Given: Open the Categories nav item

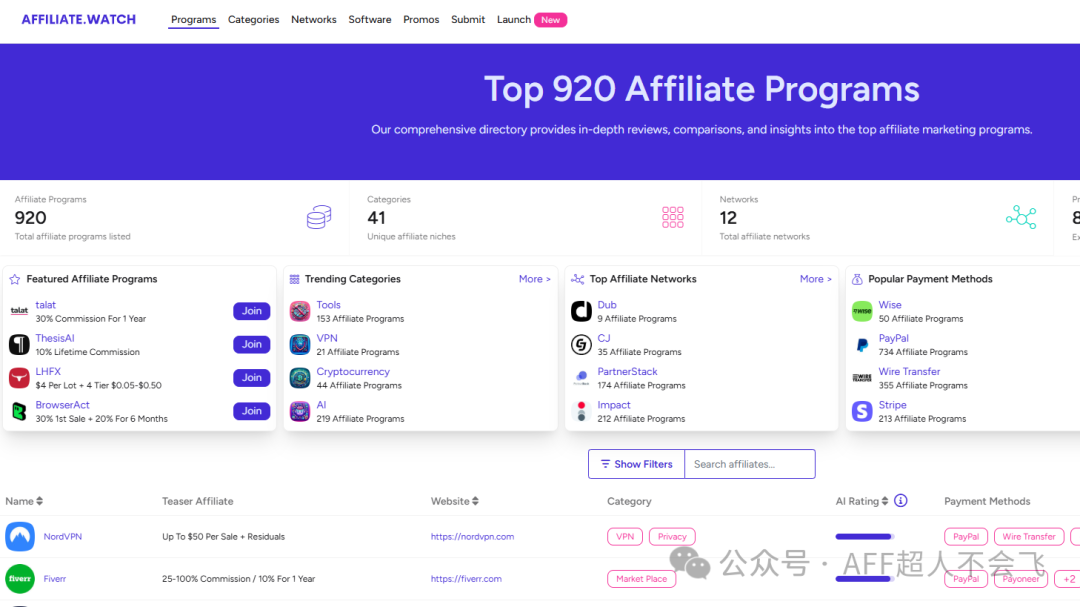Looking at the screenshot, I should click(x=253, y=20).
